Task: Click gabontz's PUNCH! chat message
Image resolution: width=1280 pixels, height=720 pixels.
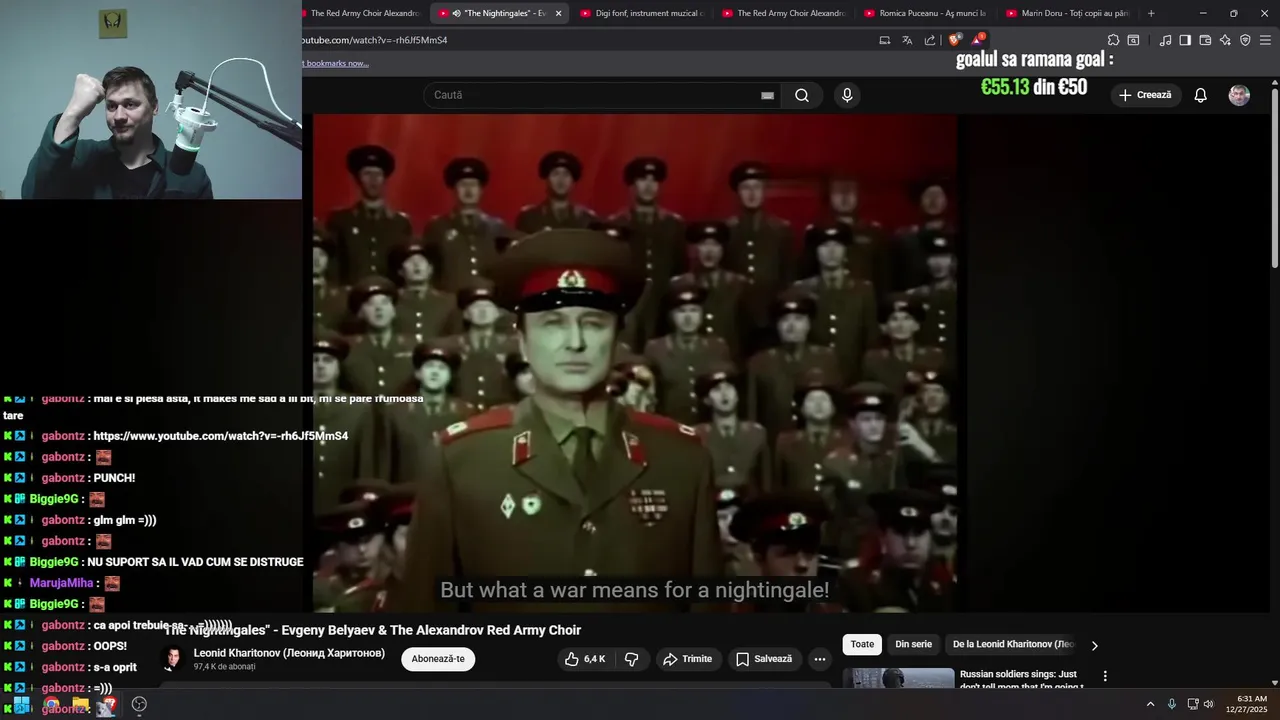Action: (114, 478)
